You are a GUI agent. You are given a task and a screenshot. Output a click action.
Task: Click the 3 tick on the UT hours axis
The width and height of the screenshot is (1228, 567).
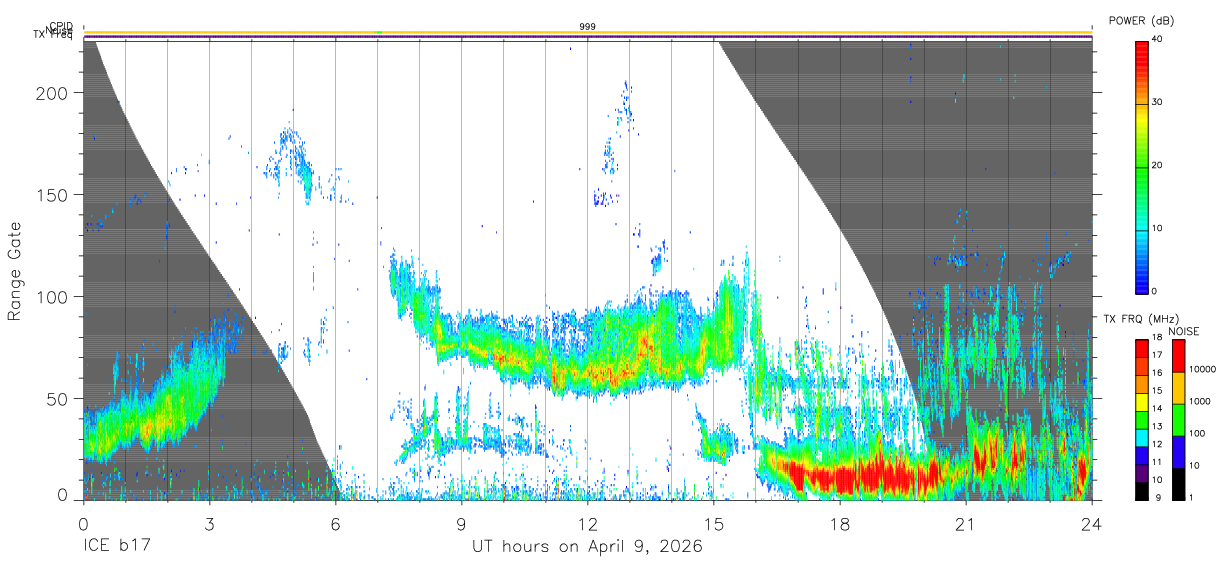[x=209, y=523]
